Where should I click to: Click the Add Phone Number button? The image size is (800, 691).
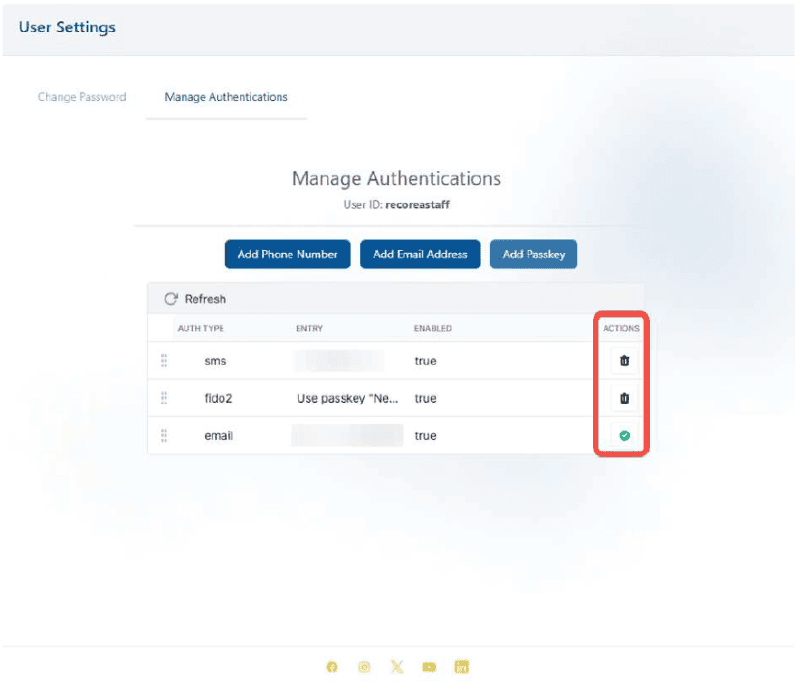pyautogui.click(x=287, y=254)
